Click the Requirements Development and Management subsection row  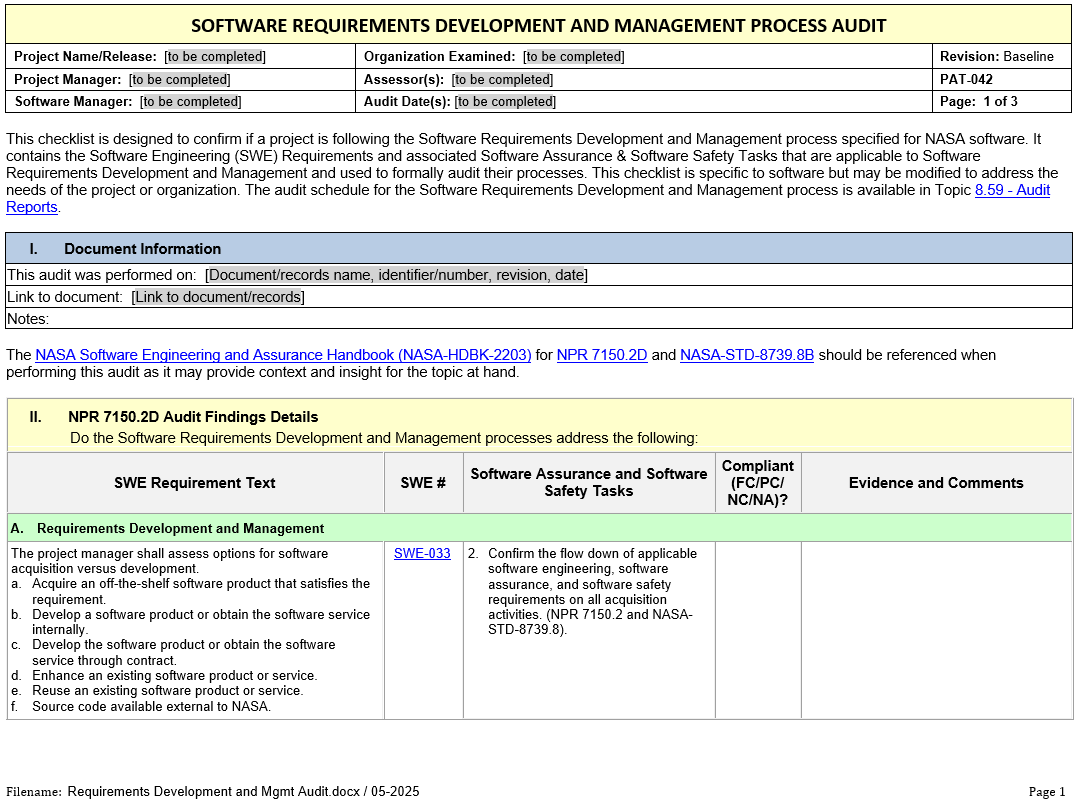[x=180, y=528]
